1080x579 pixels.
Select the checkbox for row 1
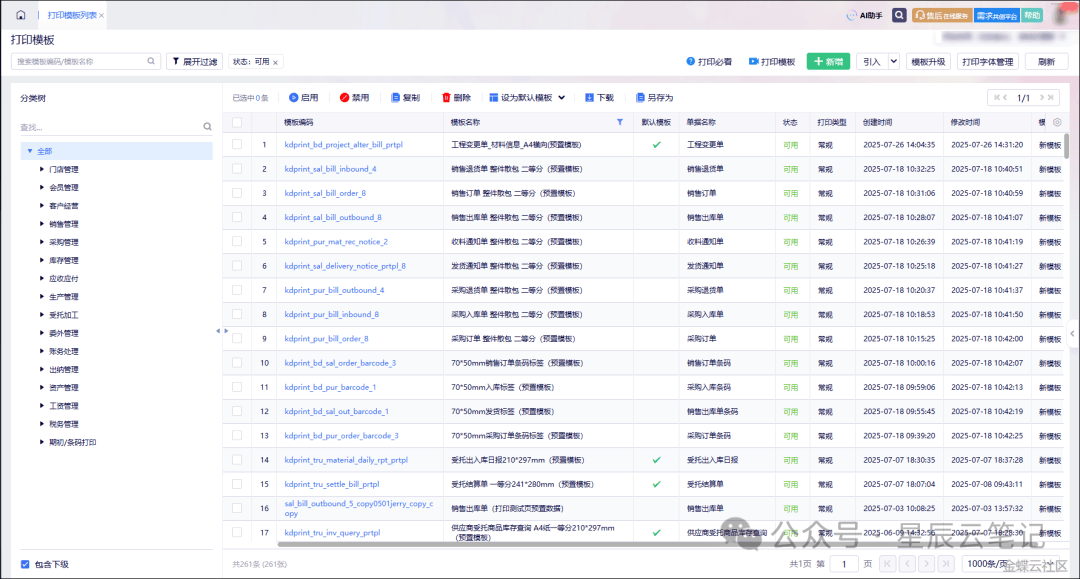(x=237, y=145)
